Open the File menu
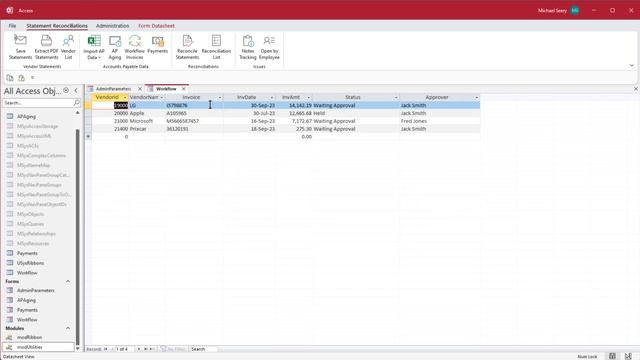 click(12, 26)
